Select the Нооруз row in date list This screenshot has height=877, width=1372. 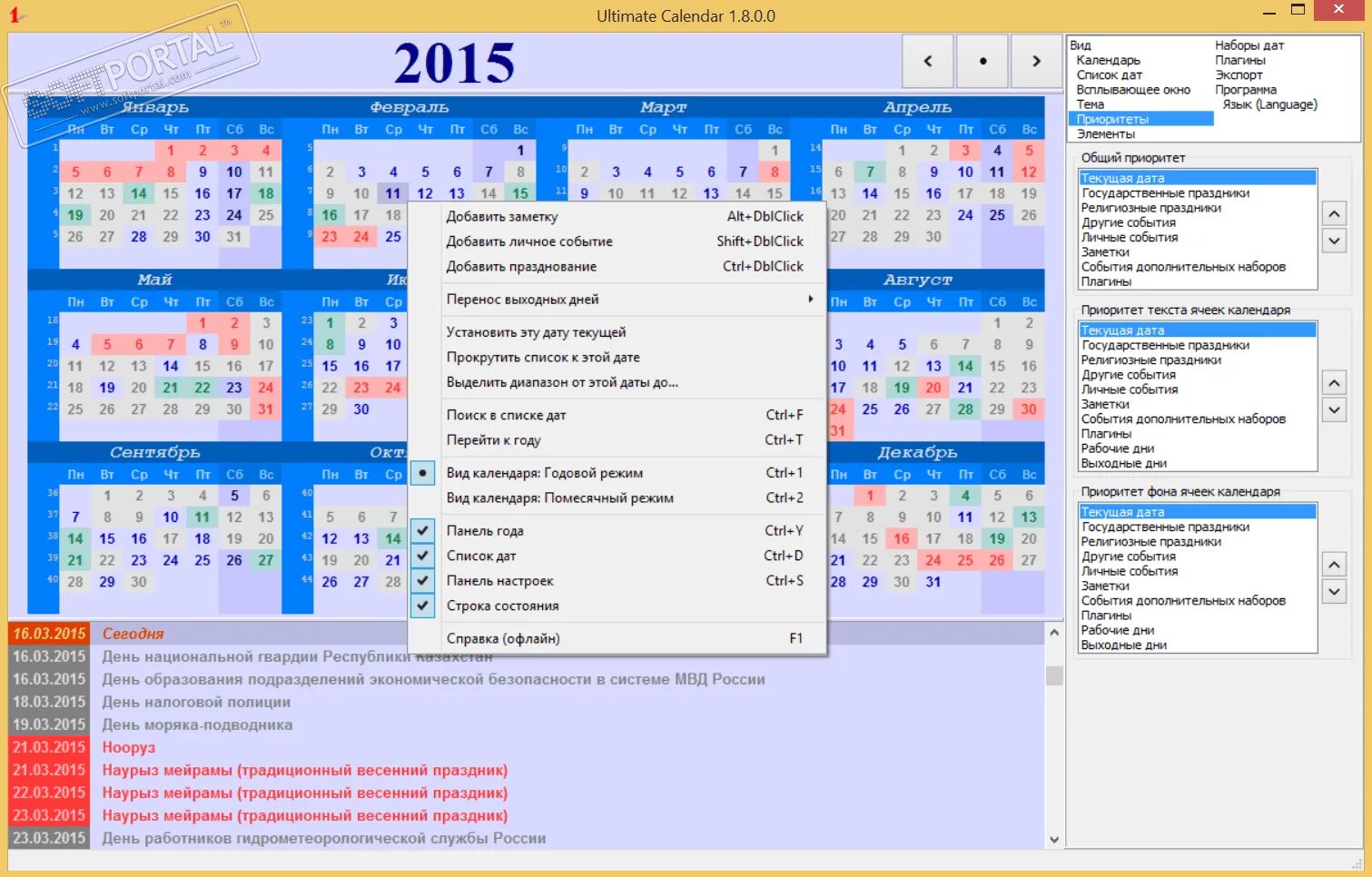tap(527, 747)
